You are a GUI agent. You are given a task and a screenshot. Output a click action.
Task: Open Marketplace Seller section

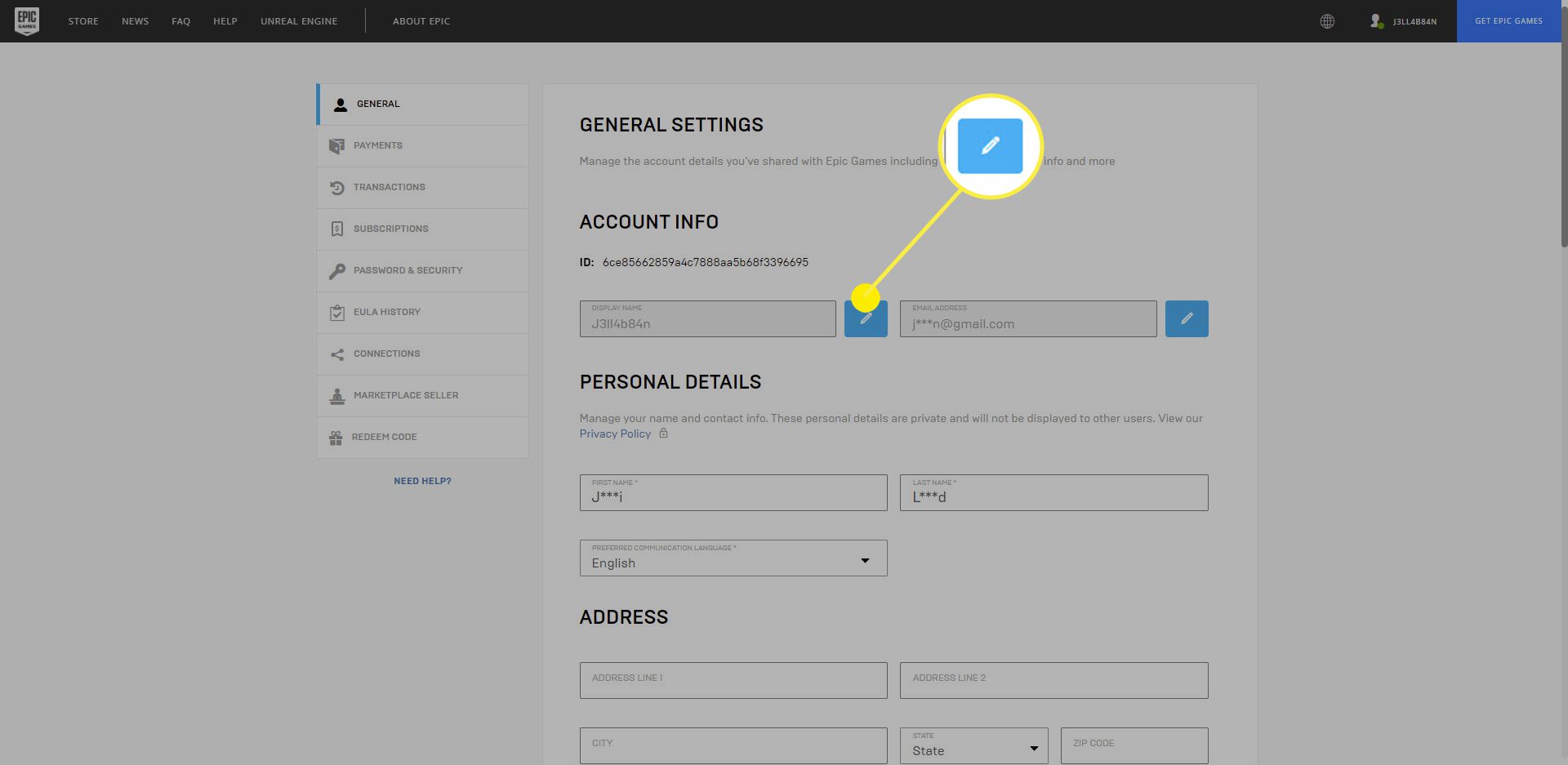point(423,395)
